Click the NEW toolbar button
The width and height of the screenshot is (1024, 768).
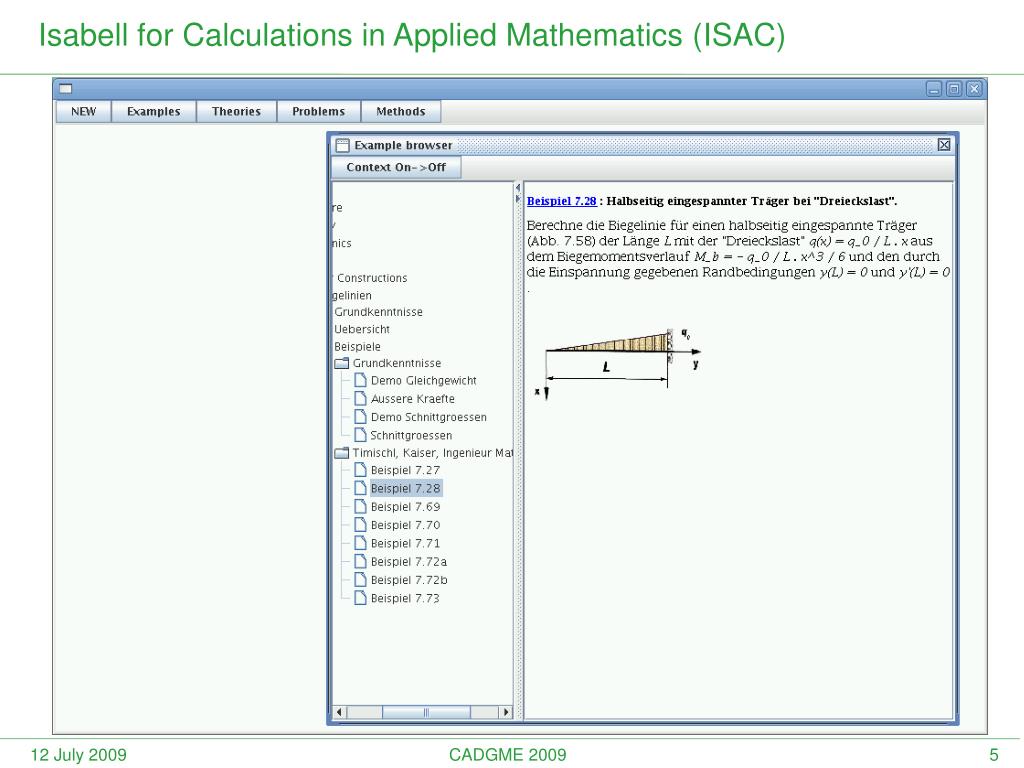84,112
